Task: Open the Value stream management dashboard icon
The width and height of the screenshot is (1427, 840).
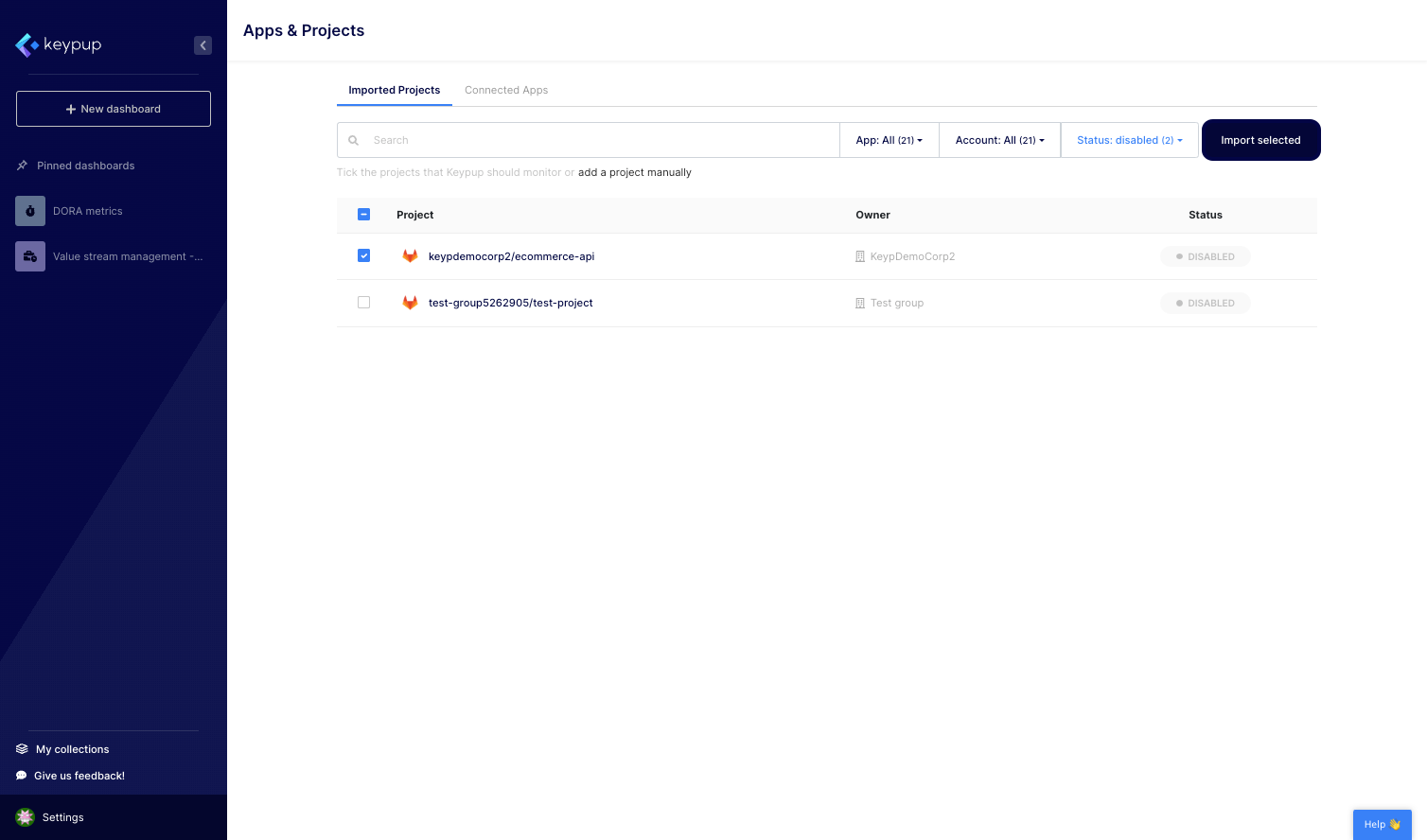Action: pos(29,256)
